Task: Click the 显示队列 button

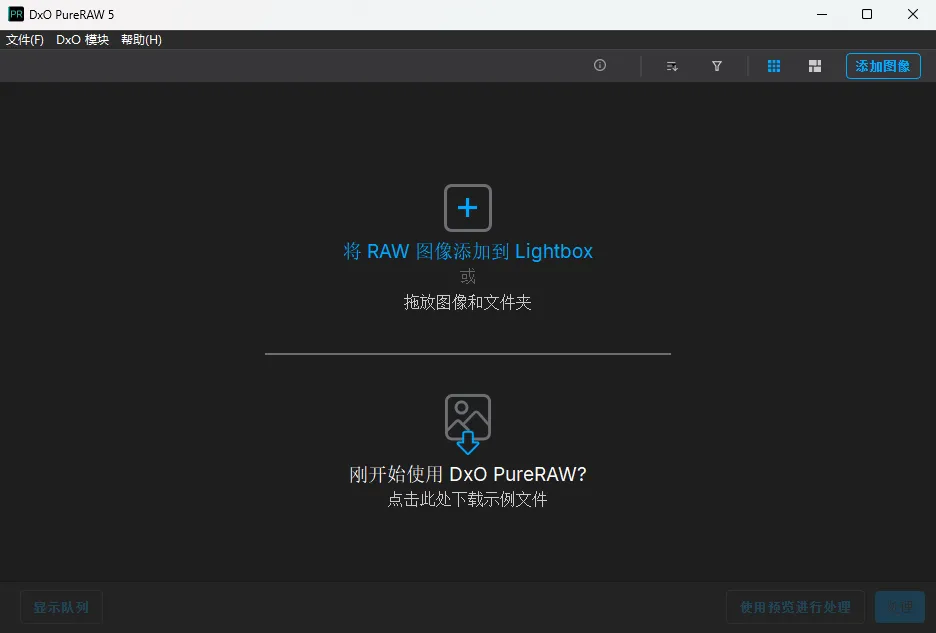Action: (x=61, y=607)
